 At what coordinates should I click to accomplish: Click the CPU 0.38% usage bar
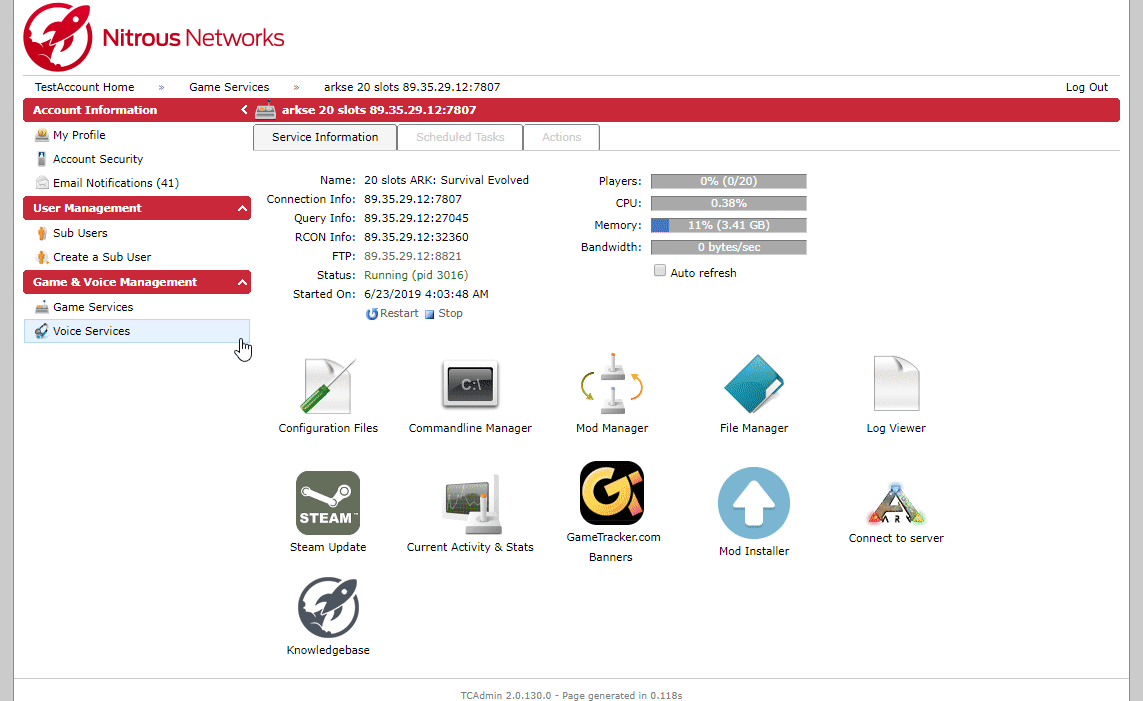729,203
